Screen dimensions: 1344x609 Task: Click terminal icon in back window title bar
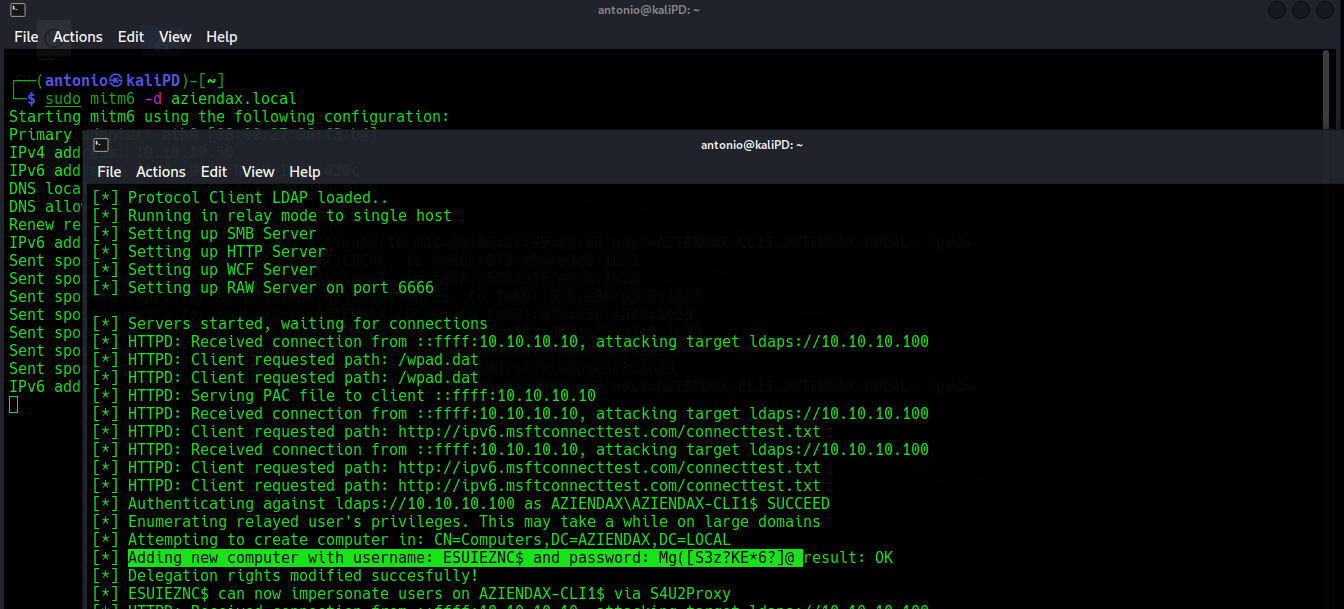pos(18,10)
